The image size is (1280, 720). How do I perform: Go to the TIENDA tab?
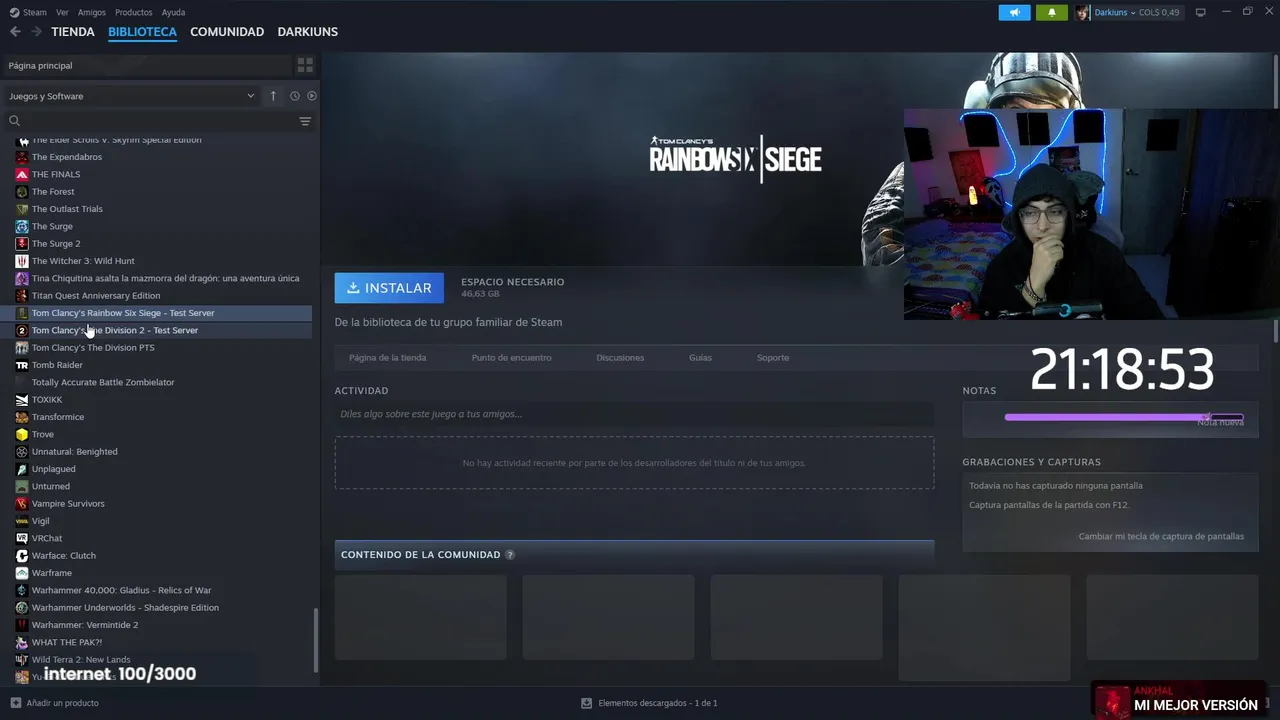point(73,32)
